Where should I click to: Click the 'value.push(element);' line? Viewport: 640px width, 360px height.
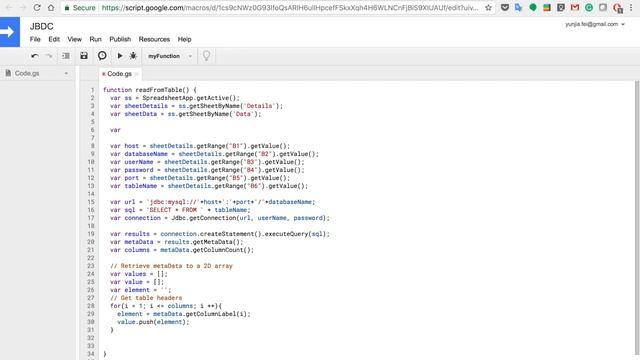153,322
